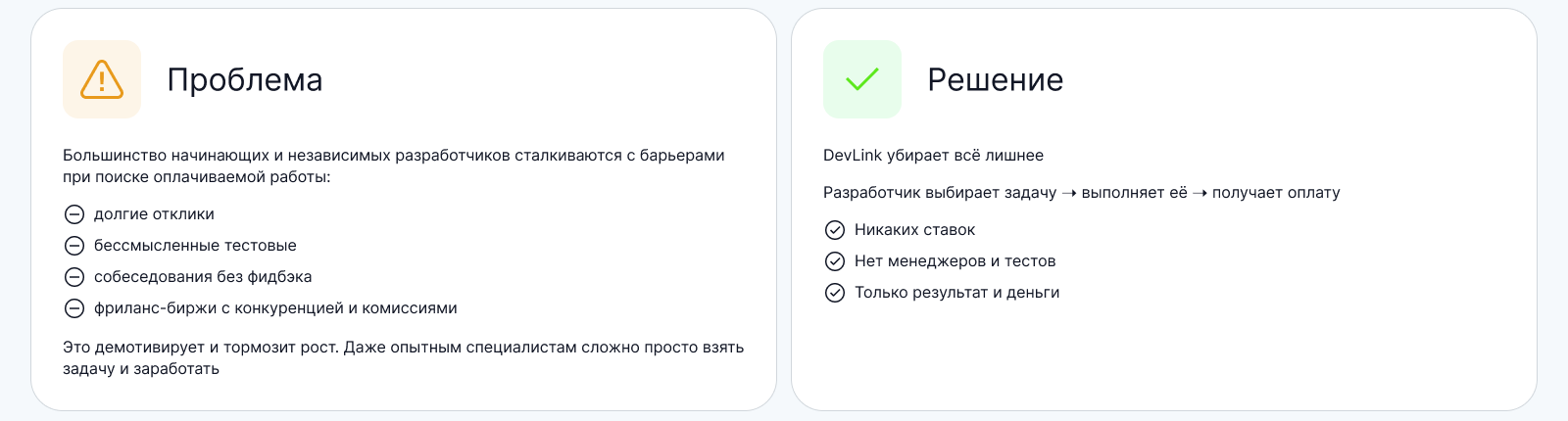Click 'собеседования без фидбэка' text
Screen dimensions: 1568x421
[203, 277]
